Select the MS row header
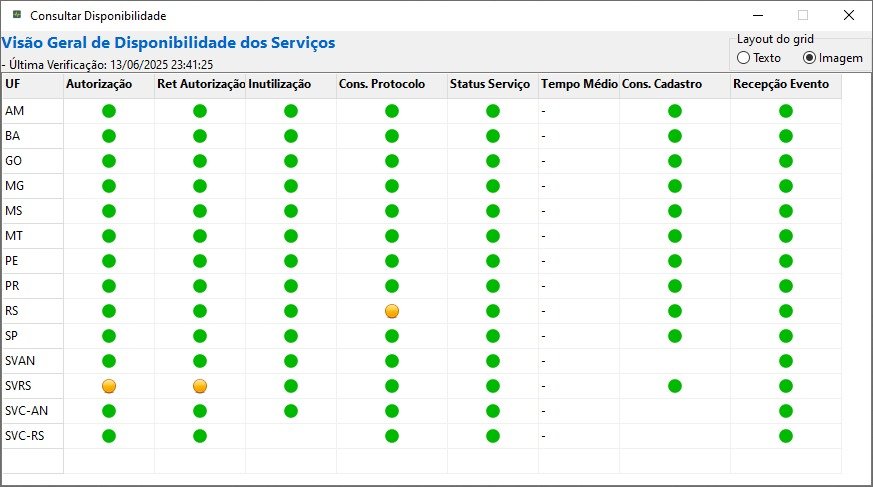 (33, 211)
